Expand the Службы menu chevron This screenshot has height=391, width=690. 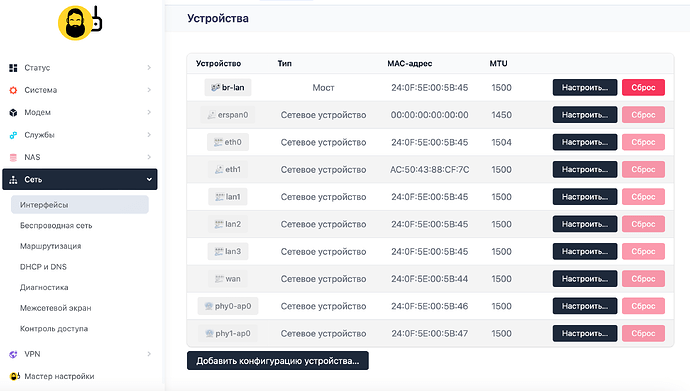point(149,135)
